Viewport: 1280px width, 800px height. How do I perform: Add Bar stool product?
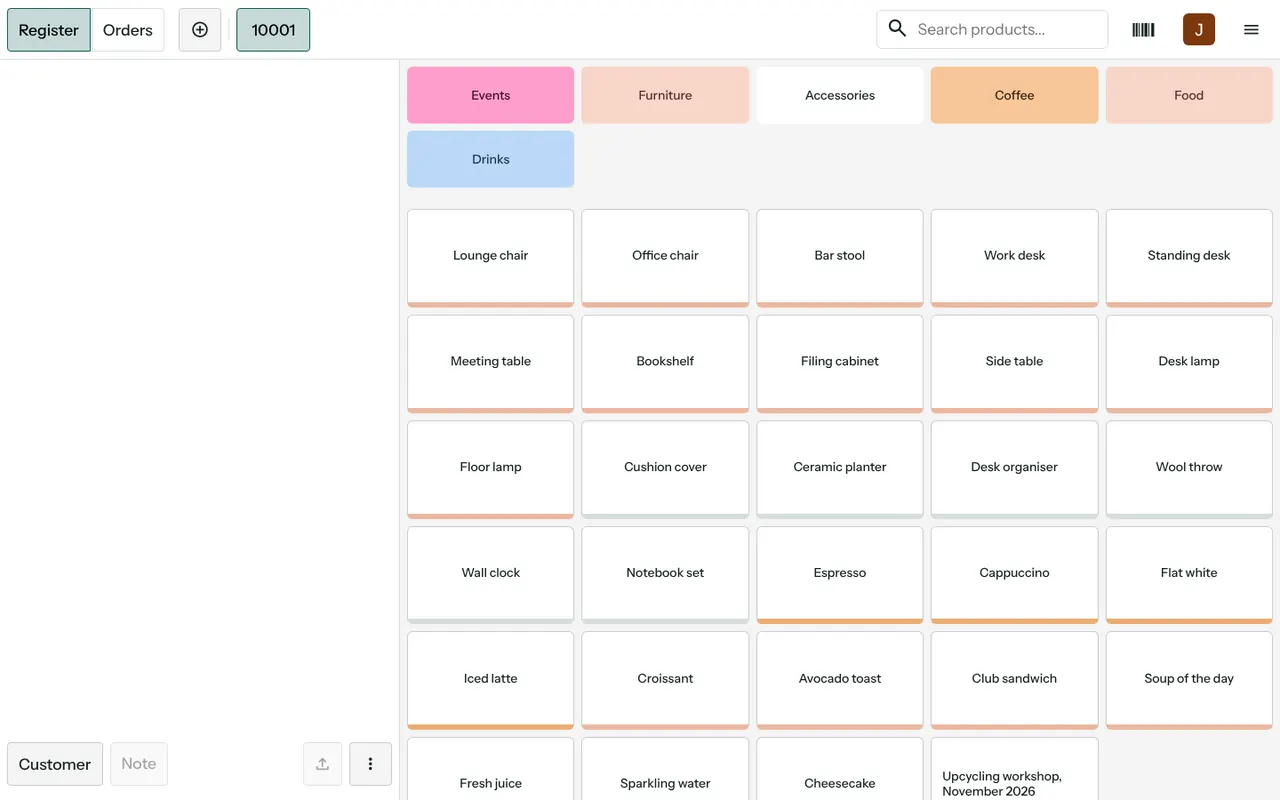pyautogui.click(x=840, y=256)
